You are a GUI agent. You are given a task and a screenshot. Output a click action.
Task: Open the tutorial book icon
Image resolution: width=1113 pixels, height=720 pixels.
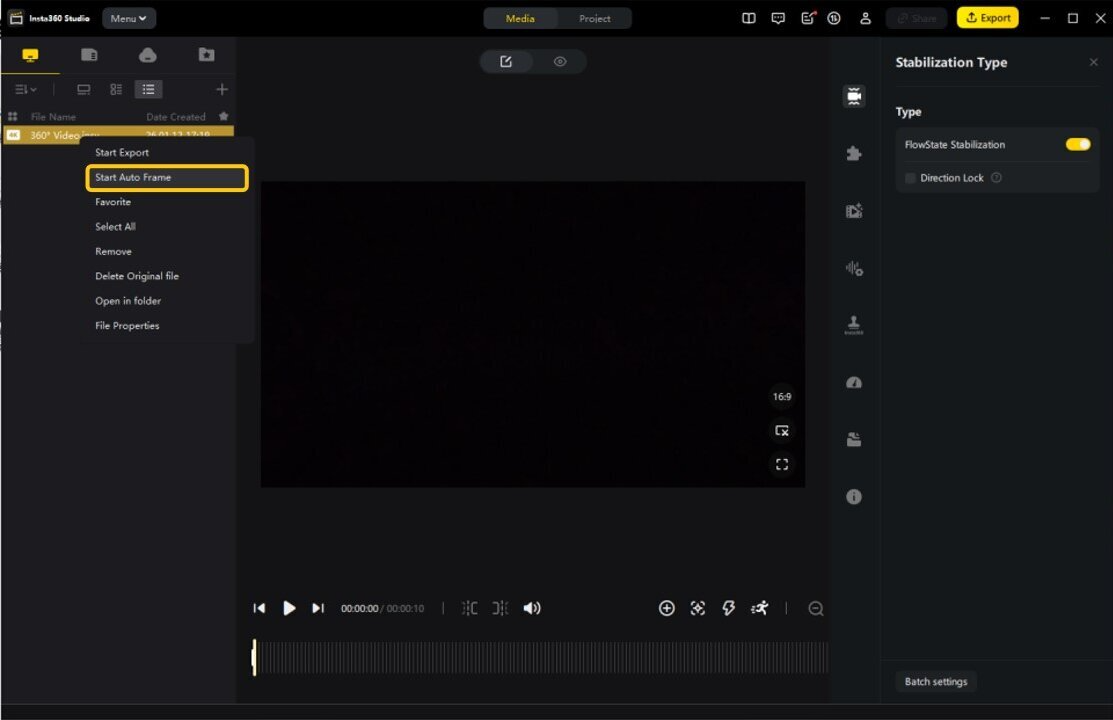[x=749, y=18]
